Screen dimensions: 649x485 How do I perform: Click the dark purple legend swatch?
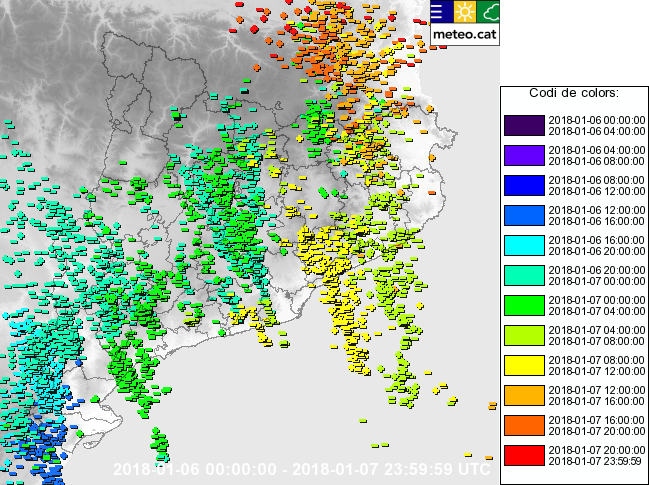coord(525,125)
